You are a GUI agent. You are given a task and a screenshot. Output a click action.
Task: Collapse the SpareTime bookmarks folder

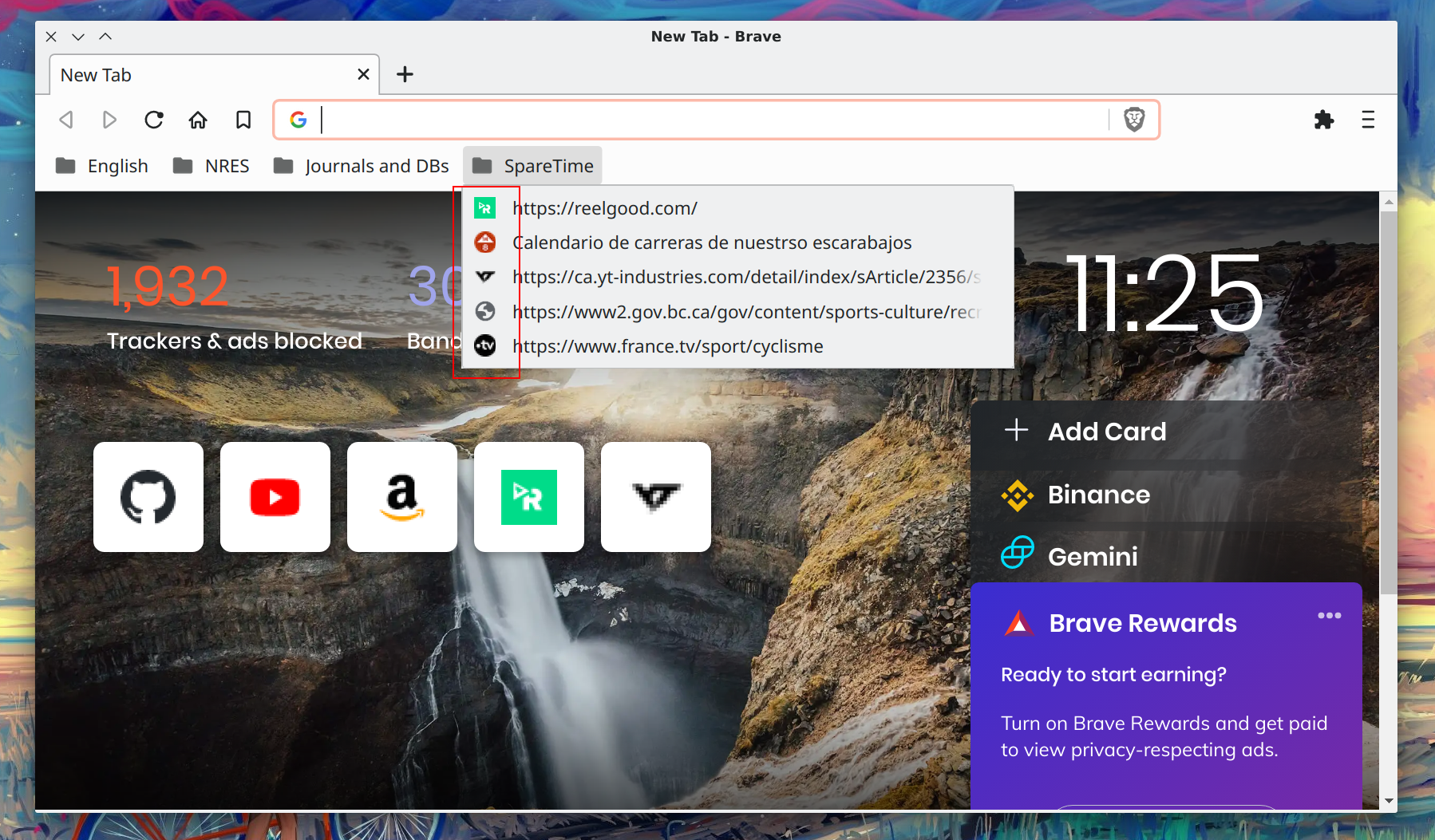coord(532,166)
